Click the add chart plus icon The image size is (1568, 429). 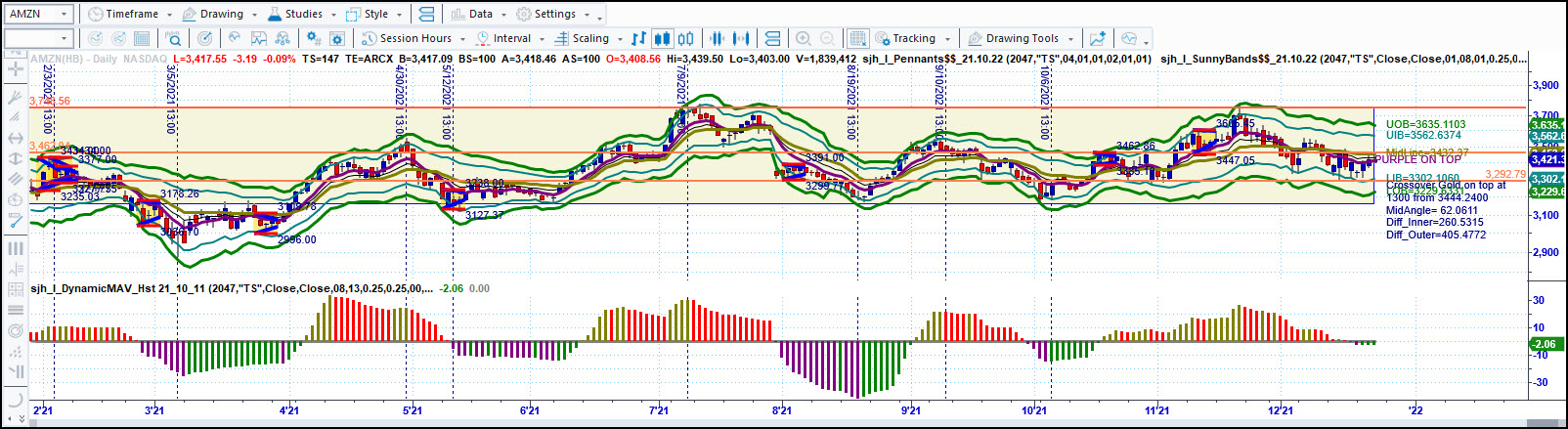pos(1098,38)
